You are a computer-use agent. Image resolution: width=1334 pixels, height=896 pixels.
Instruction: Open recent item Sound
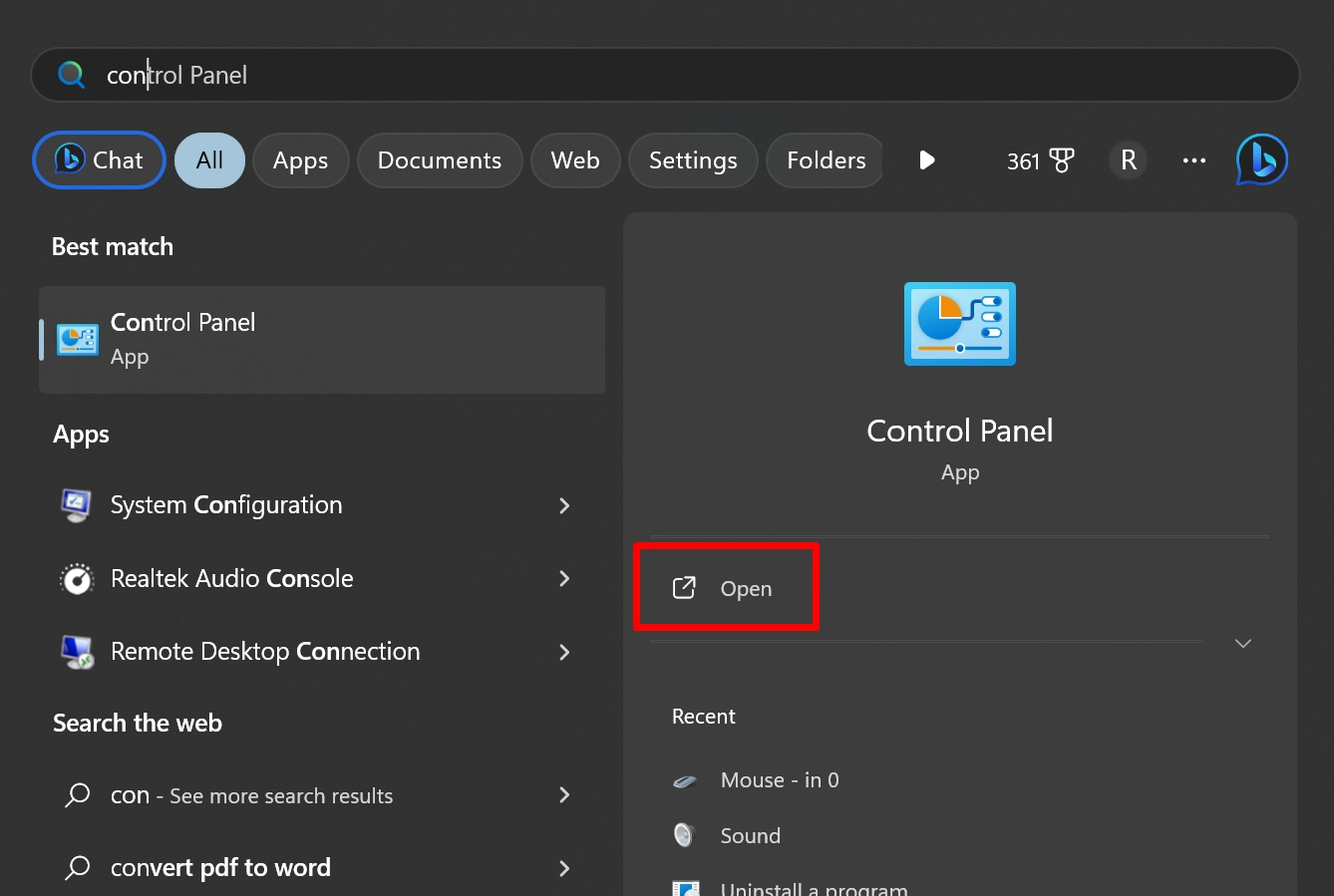[x=751, y=836]
